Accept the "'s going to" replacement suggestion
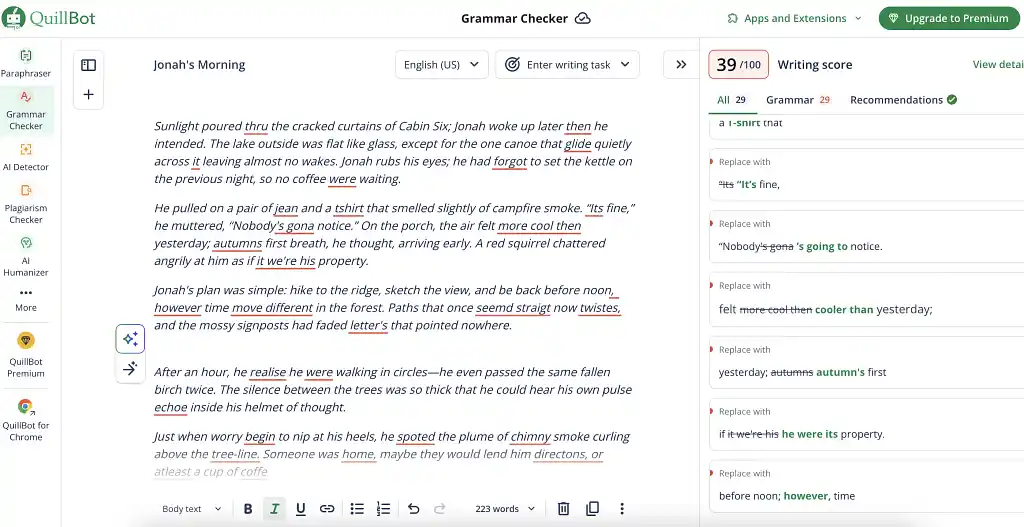 [867, 236]
